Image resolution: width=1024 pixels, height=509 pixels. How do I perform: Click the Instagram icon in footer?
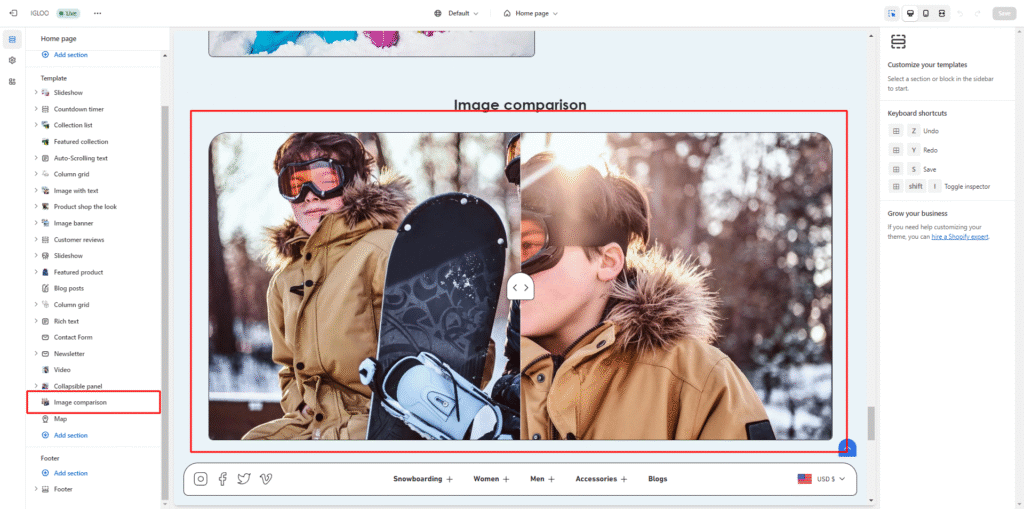201,479
